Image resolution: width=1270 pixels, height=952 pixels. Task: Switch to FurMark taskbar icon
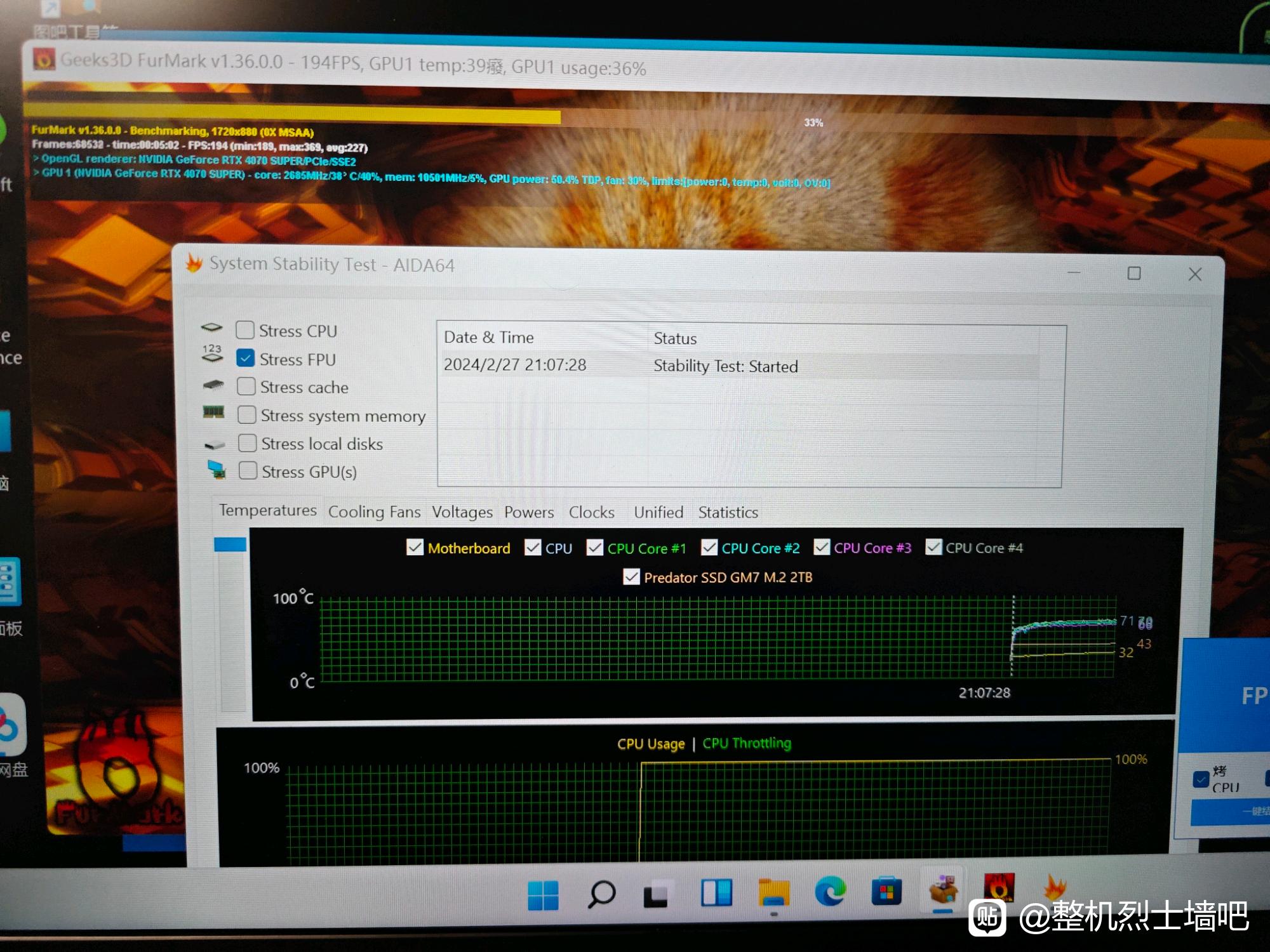tap(999, 888)
